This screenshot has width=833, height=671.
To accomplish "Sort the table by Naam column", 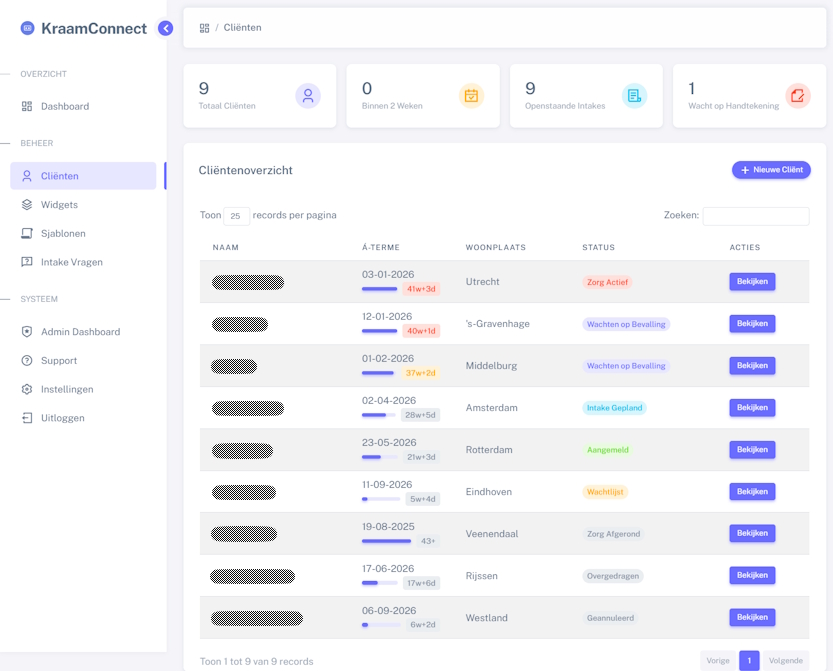I will click(226, 247).
